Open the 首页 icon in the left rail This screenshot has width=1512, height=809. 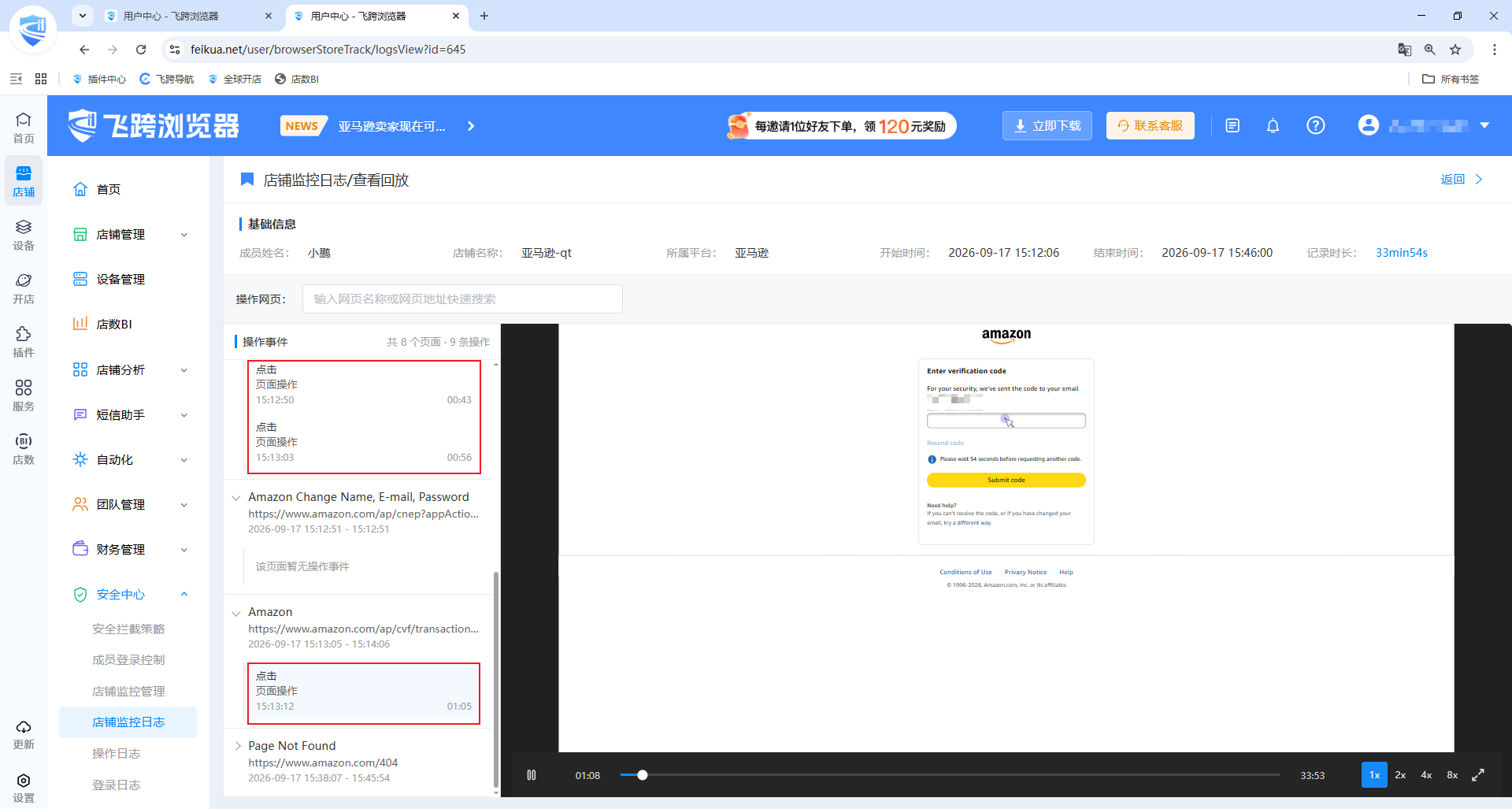tap(24, 128)
